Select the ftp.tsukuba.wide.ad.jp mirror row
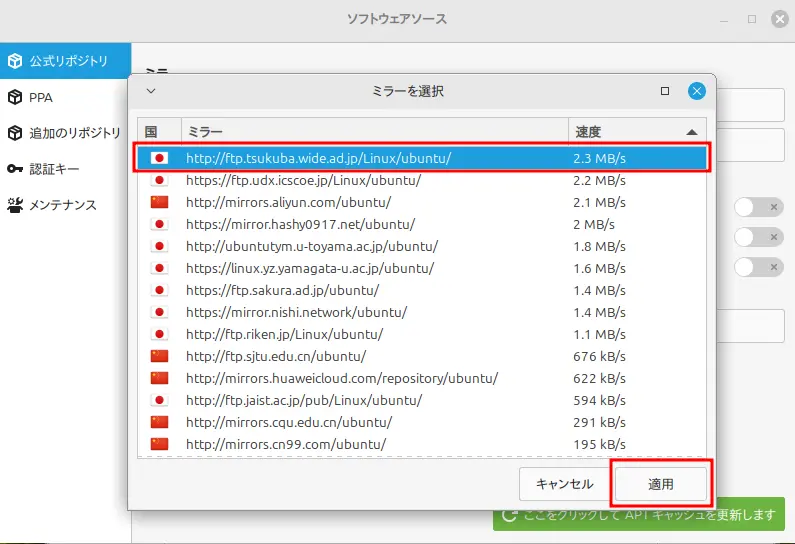Screen dimensions: 795x544 click(x=422, y=158)
